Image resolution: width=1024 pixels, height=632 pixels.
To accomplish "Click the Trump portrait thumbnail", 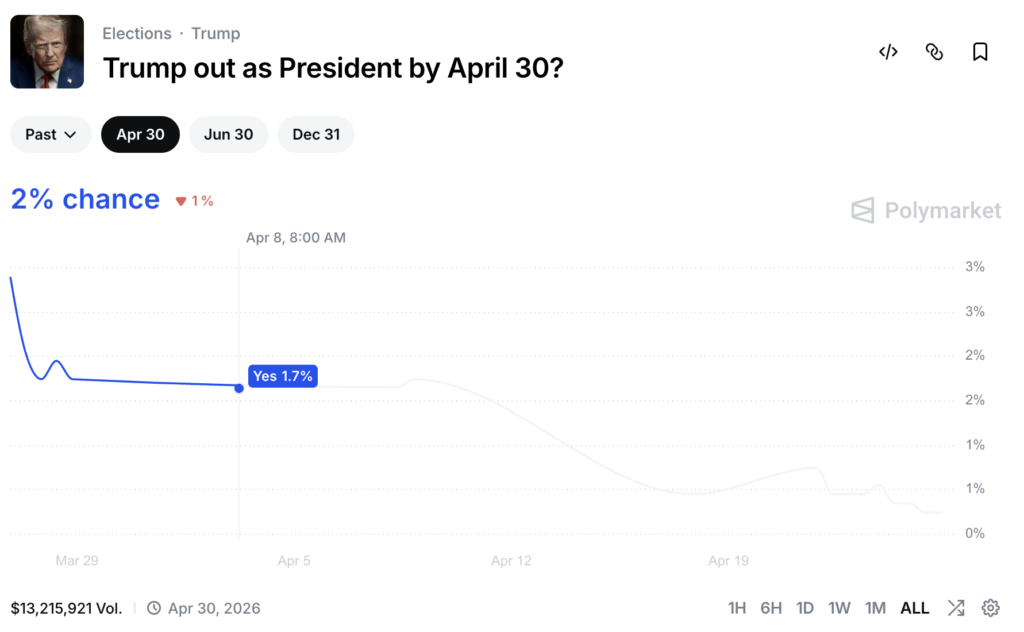I will point(47,52).
